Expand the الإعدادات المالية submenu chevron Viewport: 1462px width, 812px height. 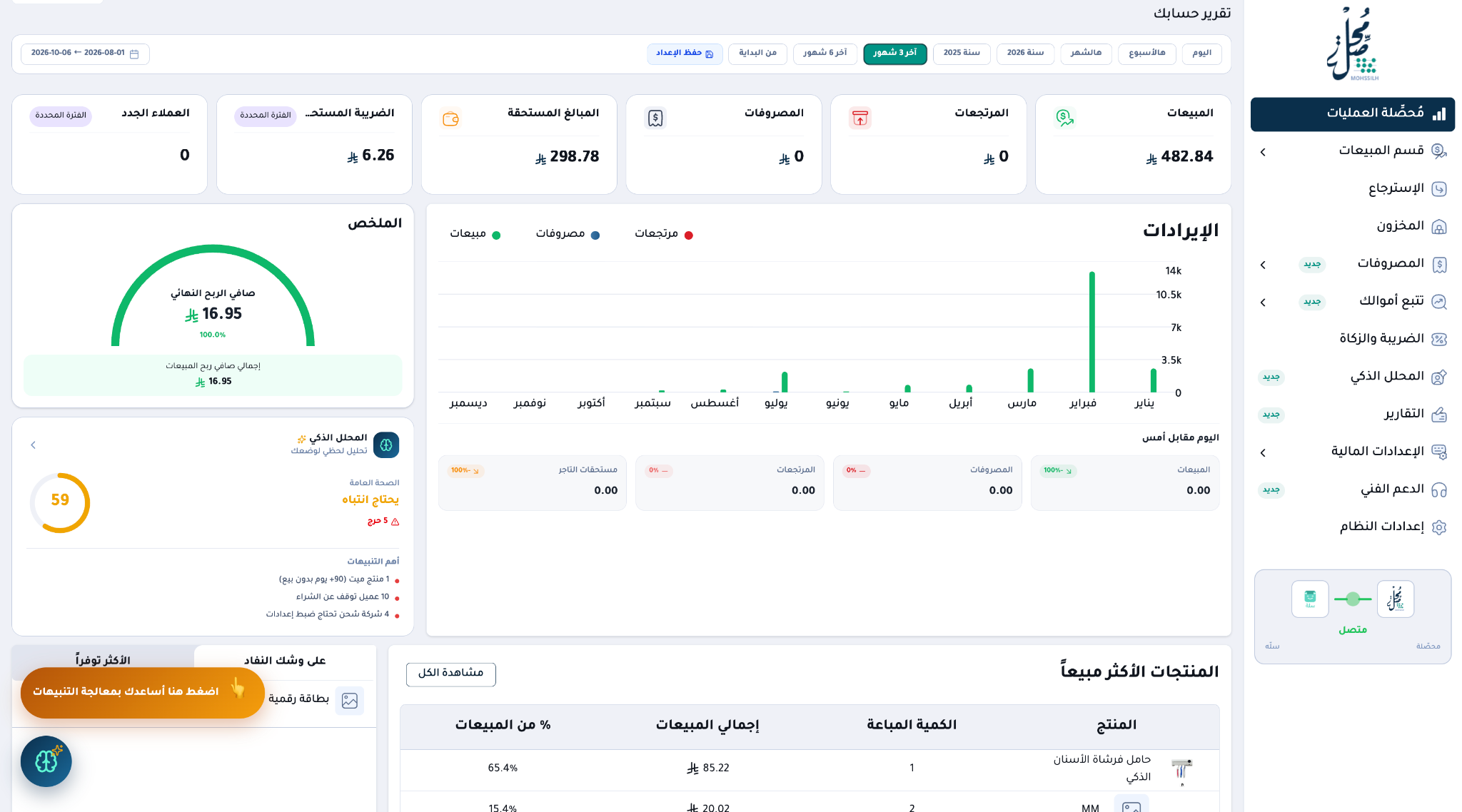pos(1263,452)
